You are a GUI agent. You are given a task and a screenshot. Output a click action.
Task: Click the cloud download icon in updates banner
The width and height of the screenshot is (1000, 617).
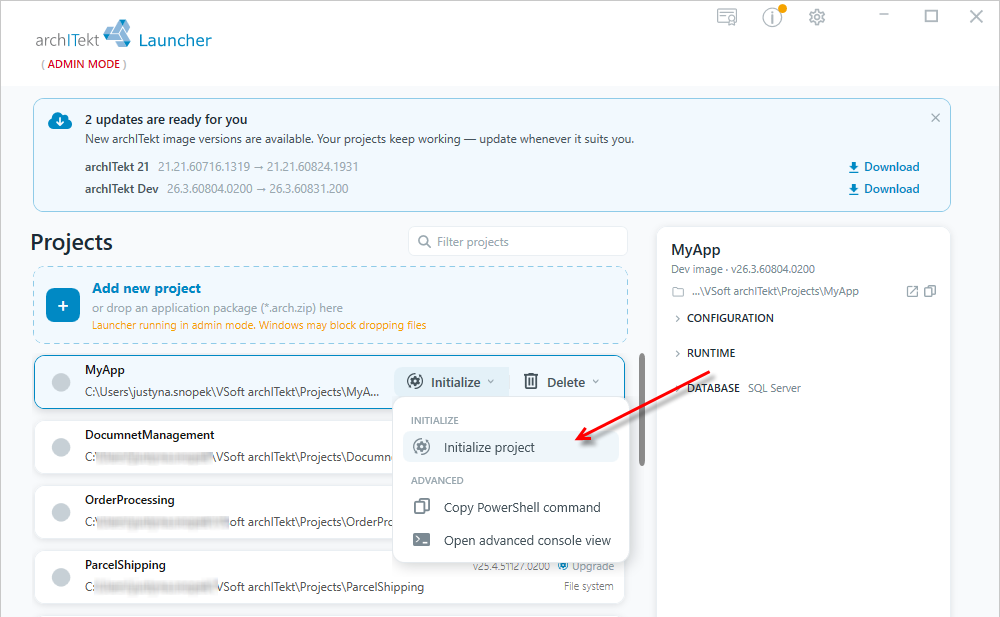point(60,121)
